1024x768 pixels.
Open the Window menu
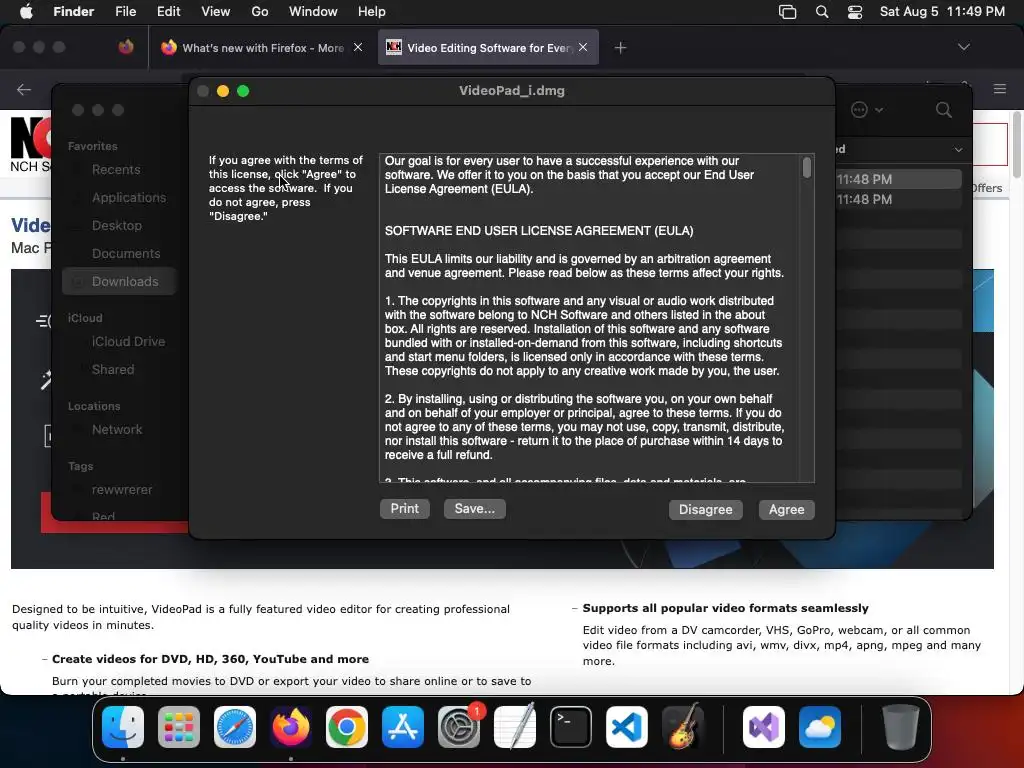coord(313,11)
